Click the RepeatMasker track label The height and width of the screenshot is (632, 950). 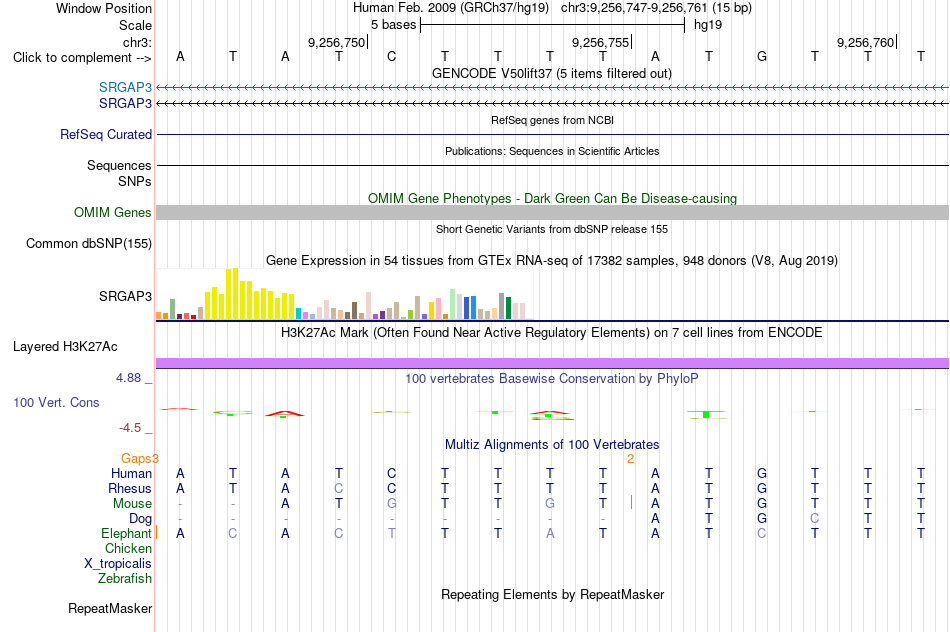(110, 608)
